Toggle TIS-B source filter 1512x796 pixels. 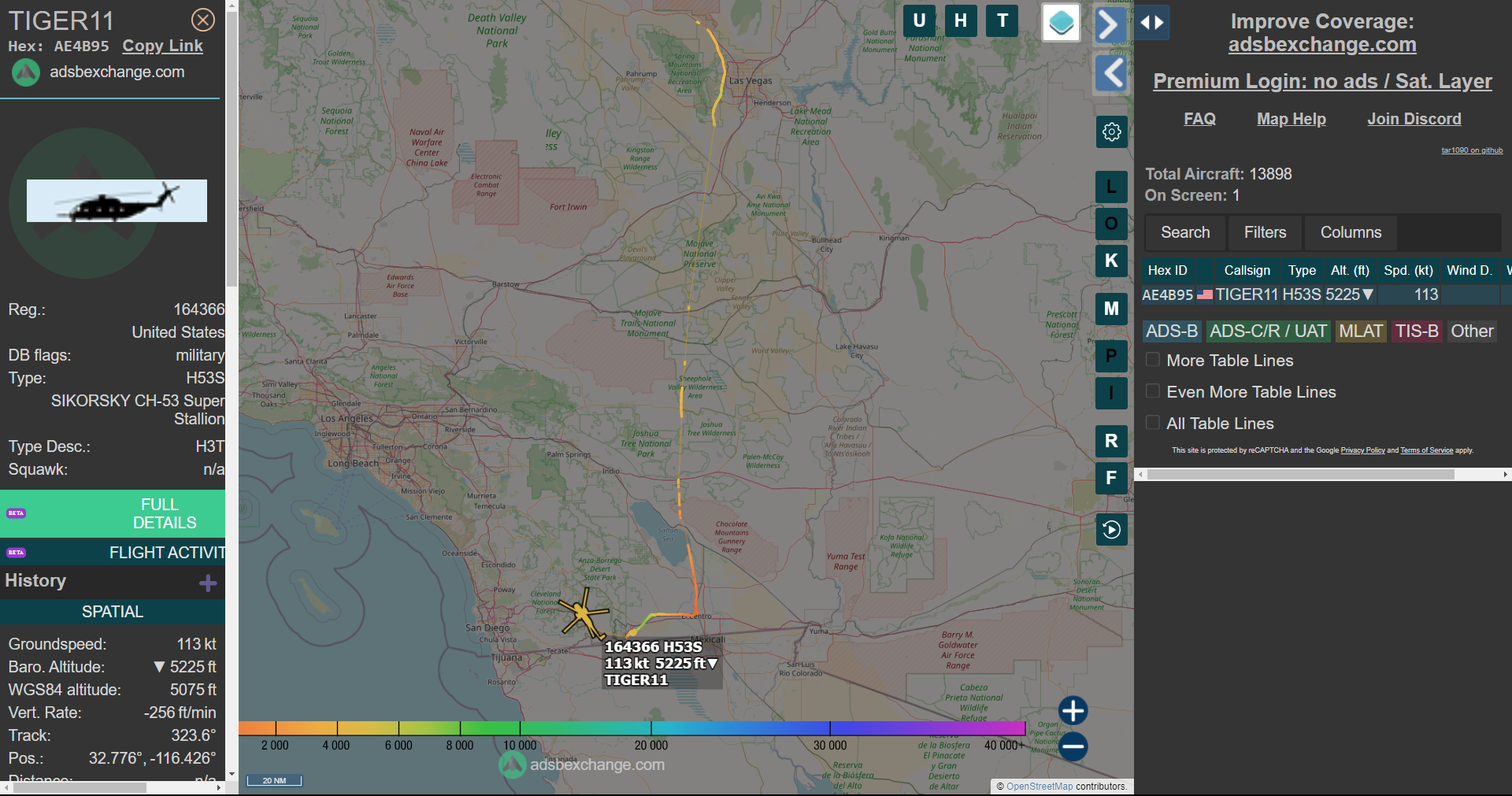[1417, 331]
